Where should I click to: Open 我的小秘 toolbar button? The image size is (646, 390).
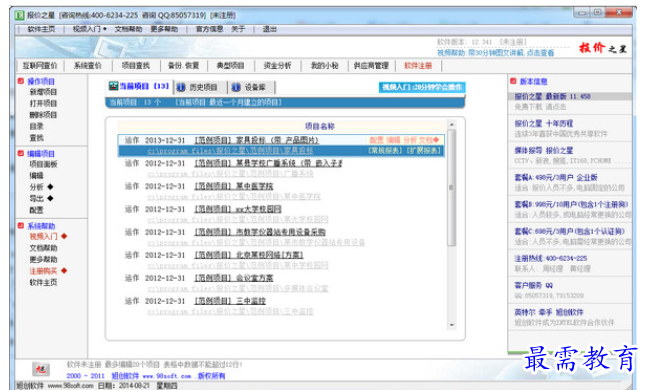[x=324, y=65]
